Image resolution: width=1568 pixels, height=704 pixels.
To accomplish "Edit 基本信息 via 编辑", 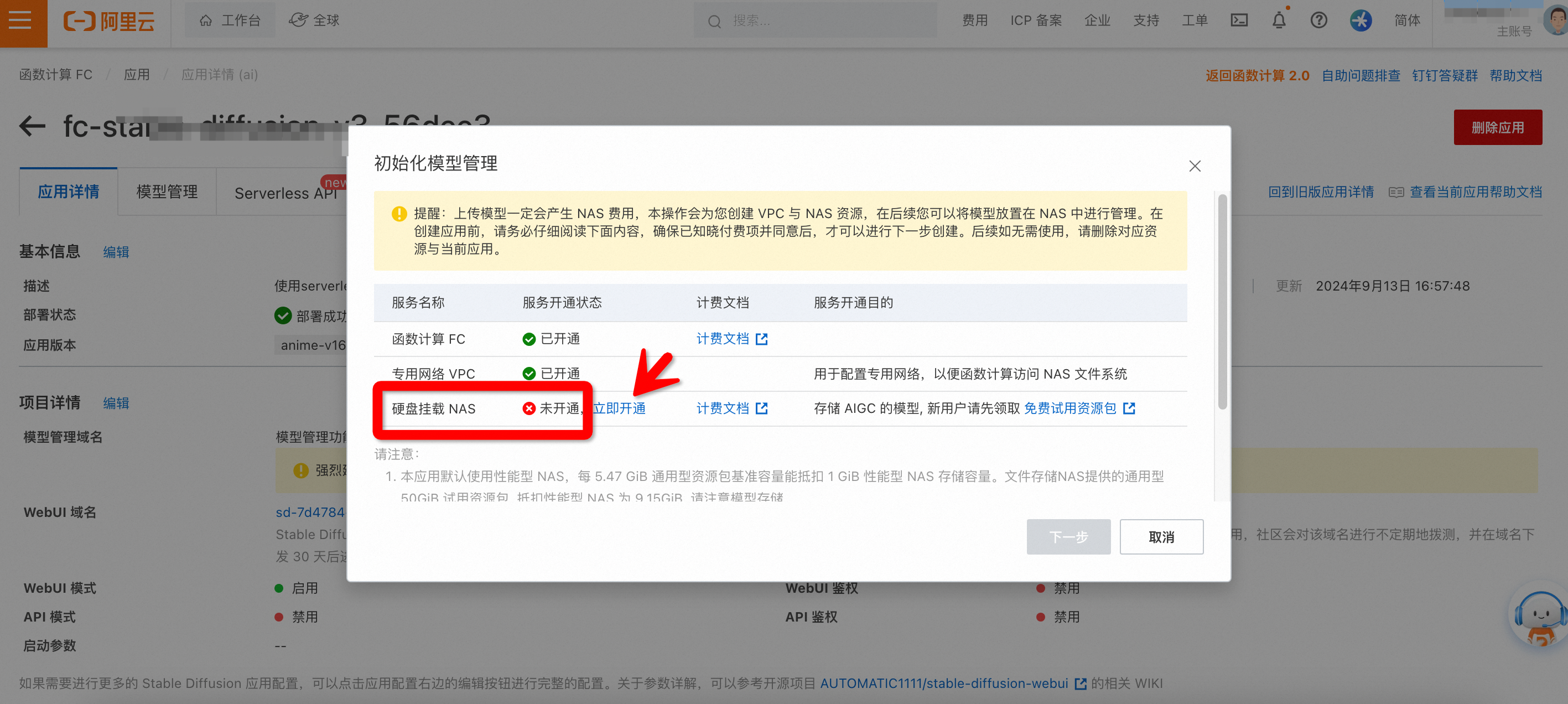I will pos(116,252).
